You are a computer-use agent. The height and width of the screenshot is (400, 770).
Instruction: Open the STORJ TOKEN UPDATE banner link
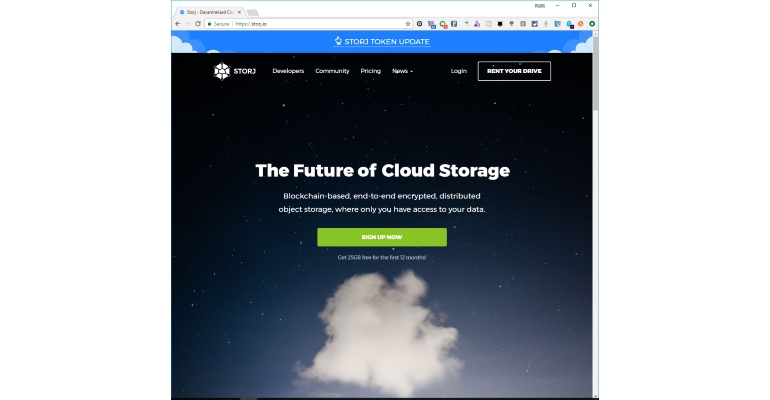[x=382, y=42]
